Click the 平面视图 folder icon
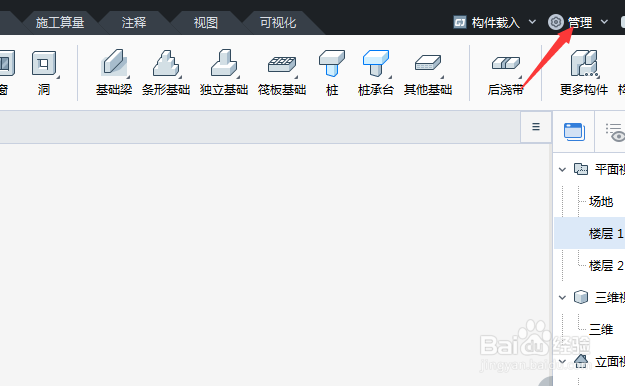This screenshot has height=386, width=625. click(581, 169)
